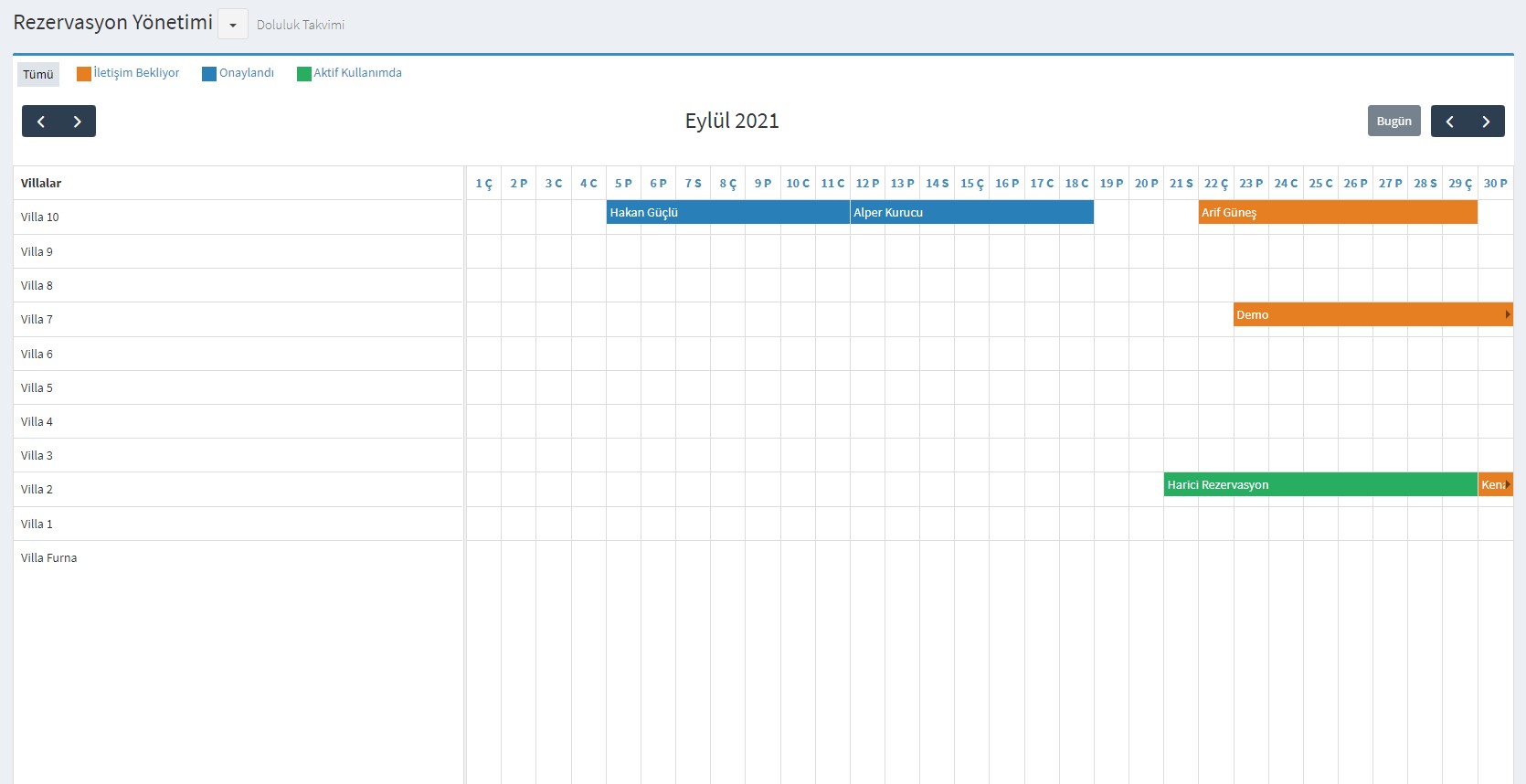Image resolution: width=1526 pixels, height=784 pixels.
Task: Open the Hakan Güçlü reservation
Action: [x=727, y=212]
